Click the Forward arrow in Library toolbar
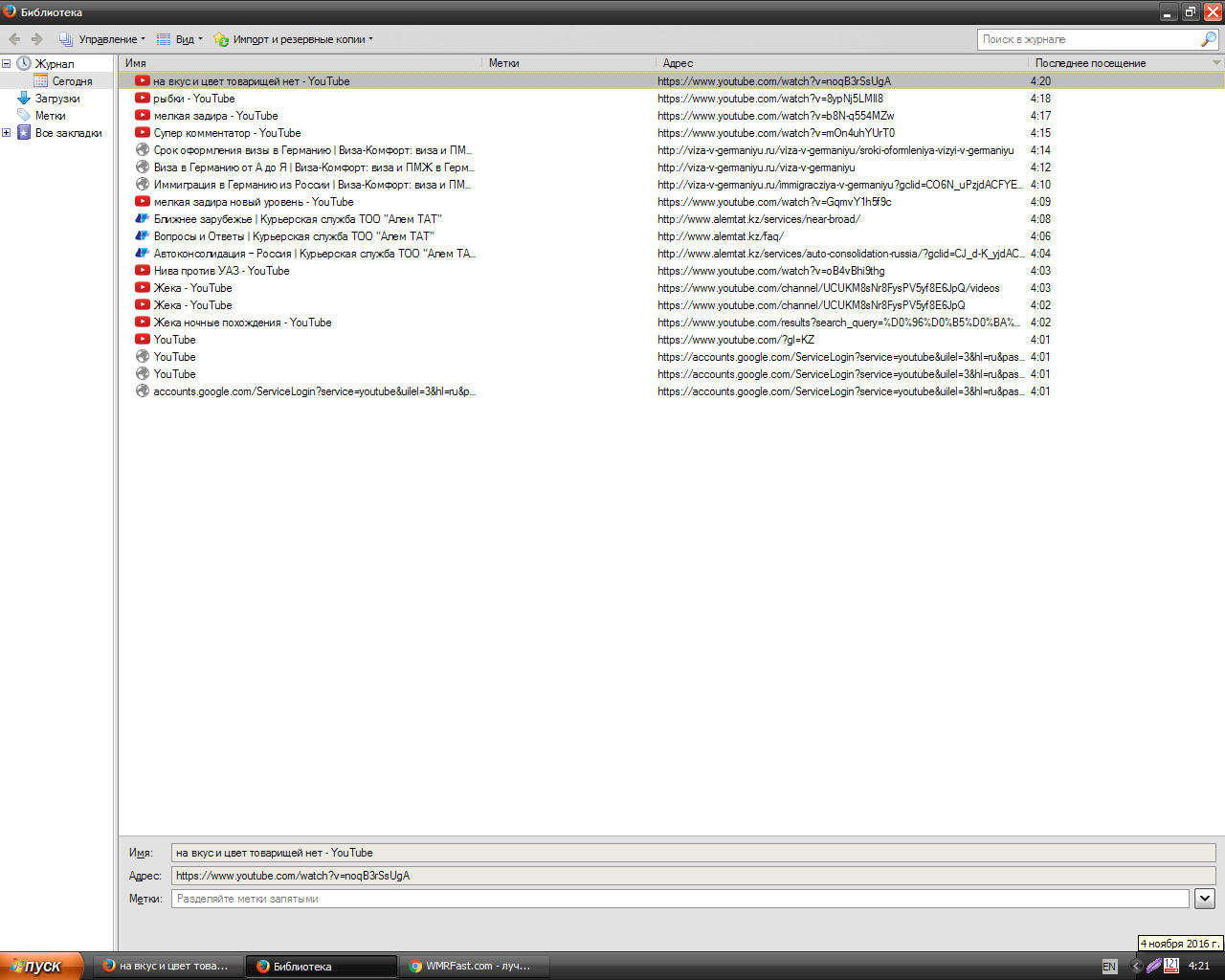1225x980 pixels. click(37, 39)
